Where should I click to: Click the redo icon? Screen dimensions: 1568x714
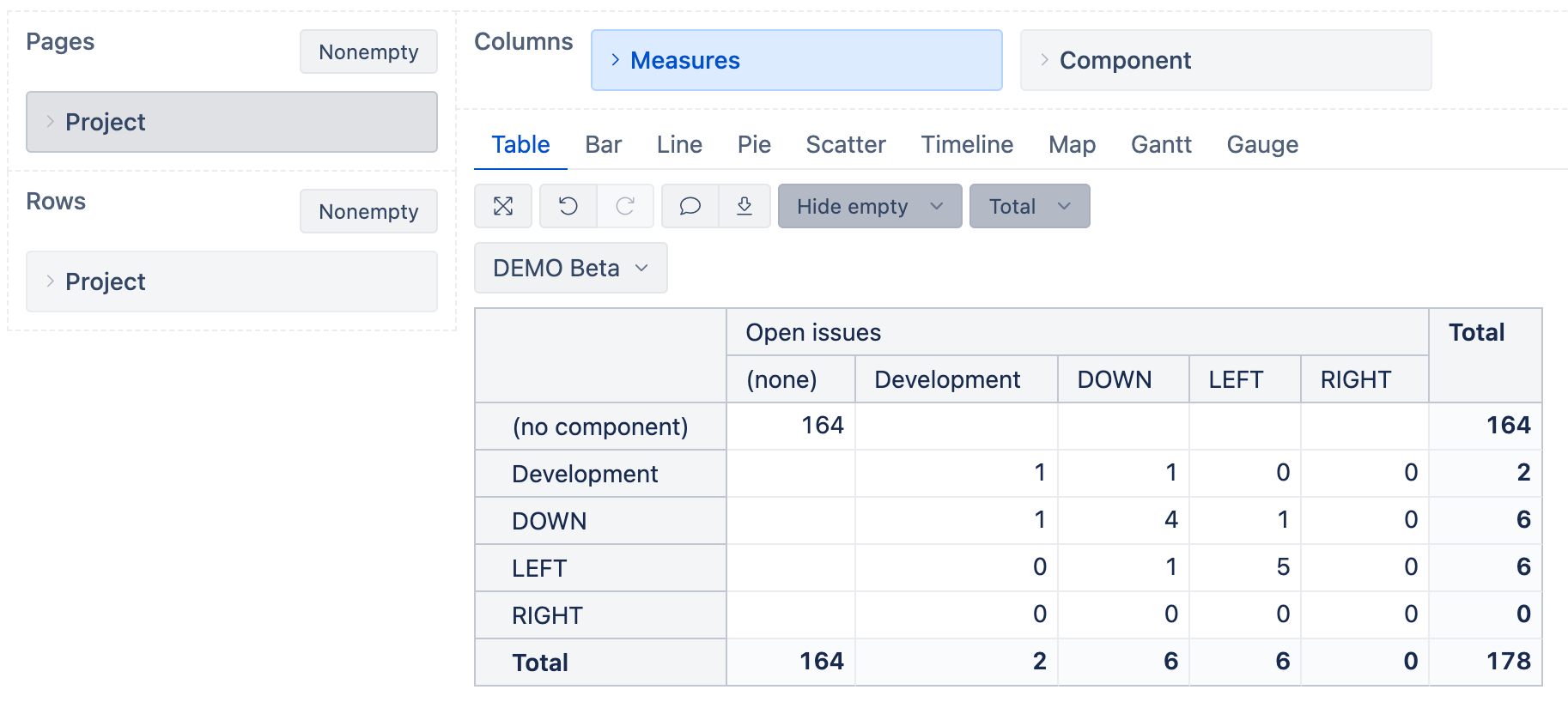click(x=625, y=206)
